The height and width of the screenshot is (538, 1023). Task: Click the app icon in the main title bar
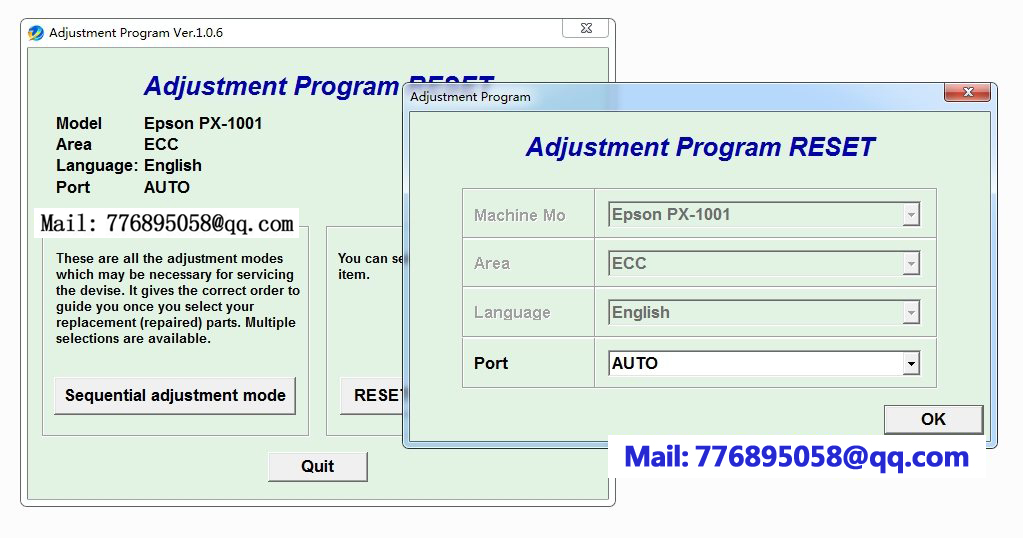[36, 33]
